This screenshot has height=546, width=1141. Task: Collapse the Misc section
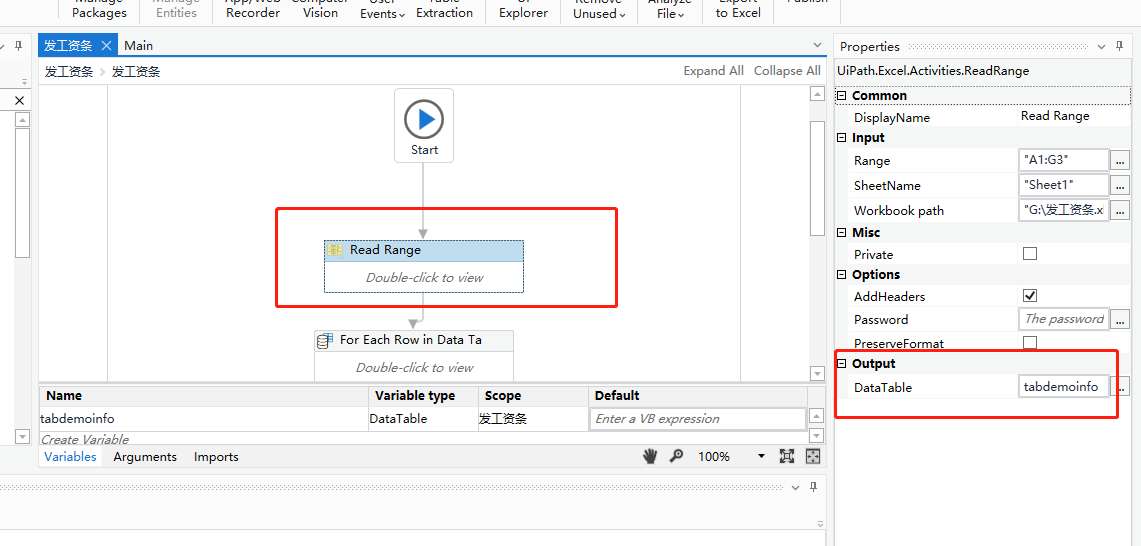coord(842,233)
